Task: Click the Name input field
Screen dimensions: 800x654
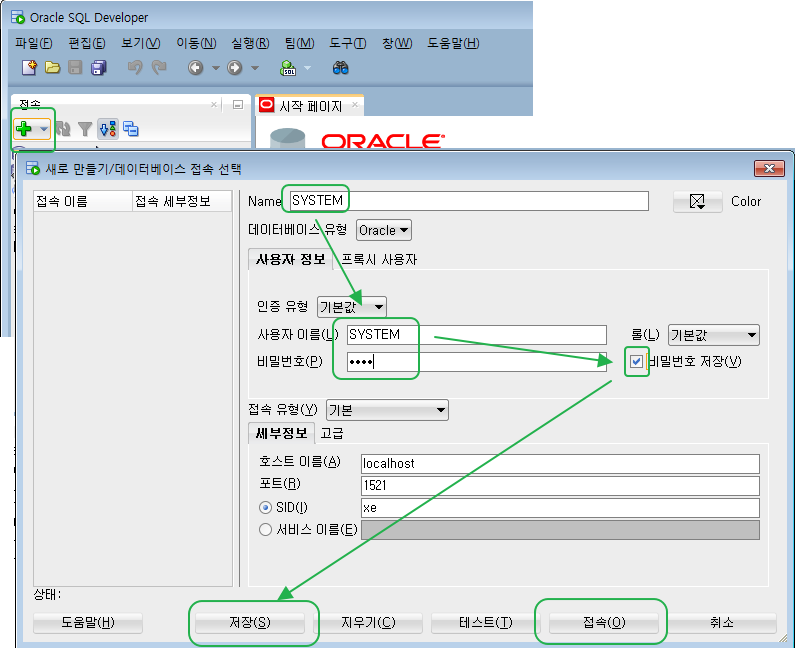Action: click(x=468, y=201)
